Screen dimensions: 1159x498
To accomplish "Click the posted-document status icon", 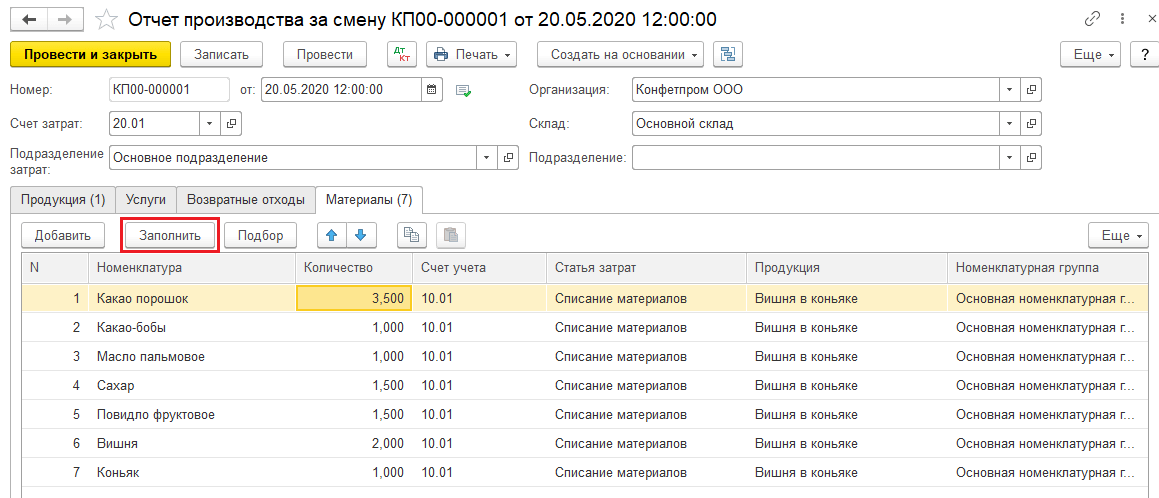I will point(463,91).
